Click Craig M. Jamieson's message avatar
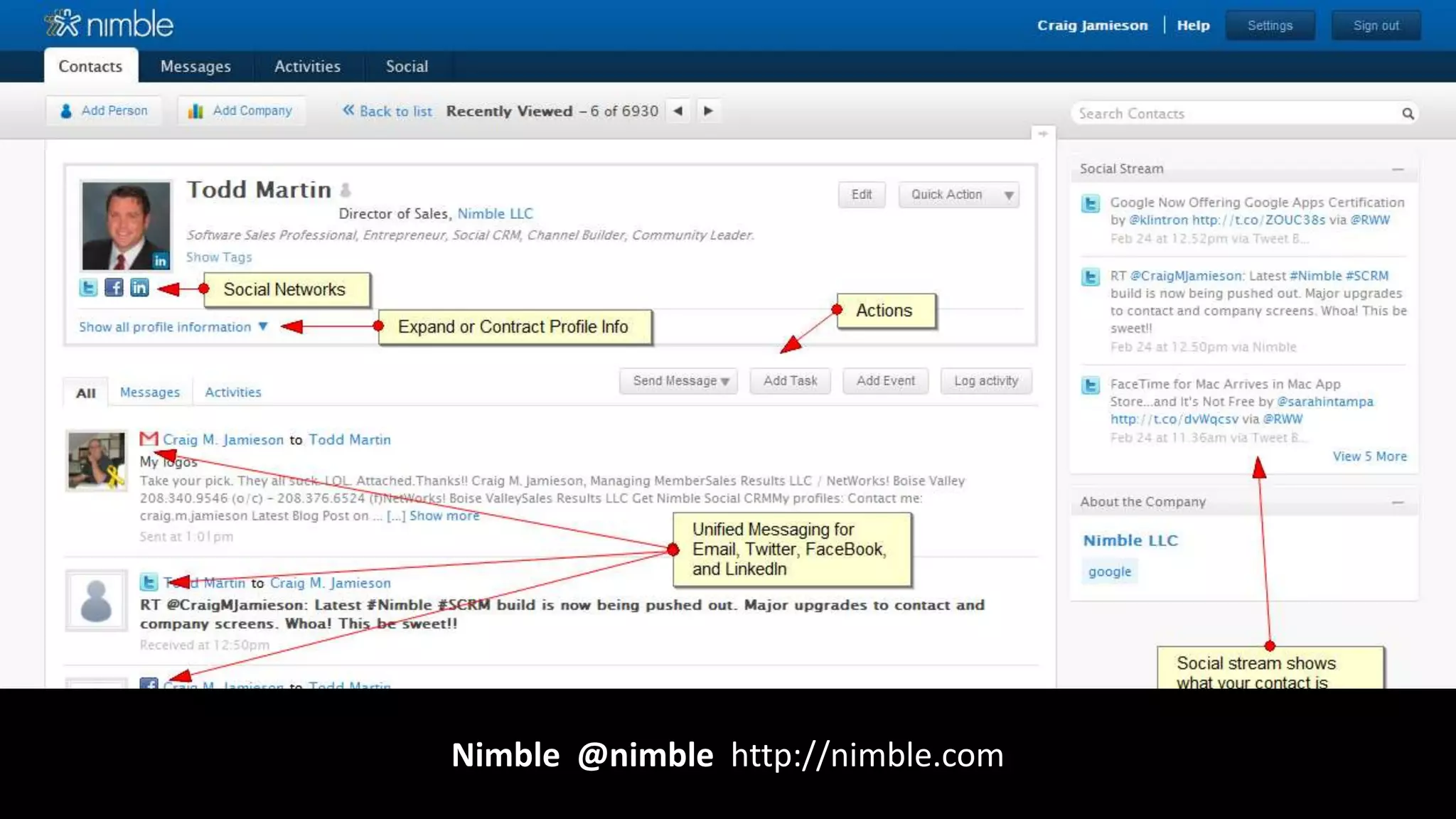The height and width of the screenshot is (819, 1456). pyautogui.click(x=97, y=461)
